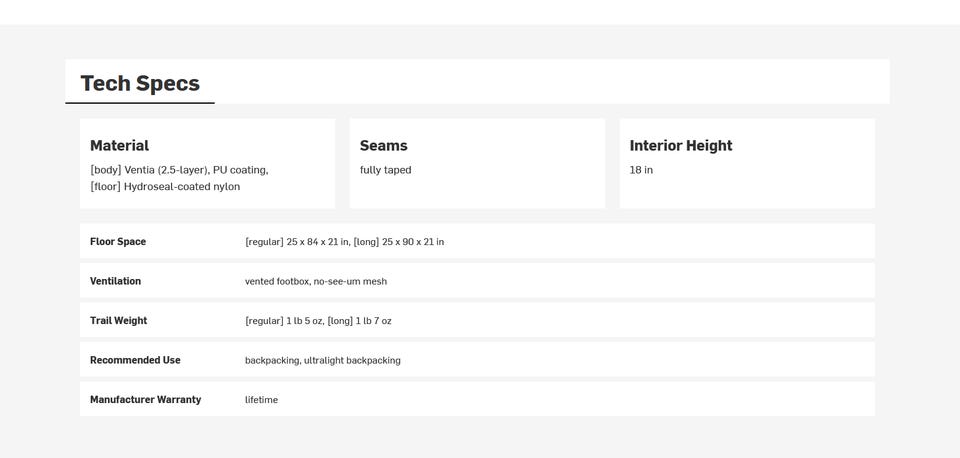
Task: Click the Material card title
Action: pyautogui.click(x=119, y=145)
